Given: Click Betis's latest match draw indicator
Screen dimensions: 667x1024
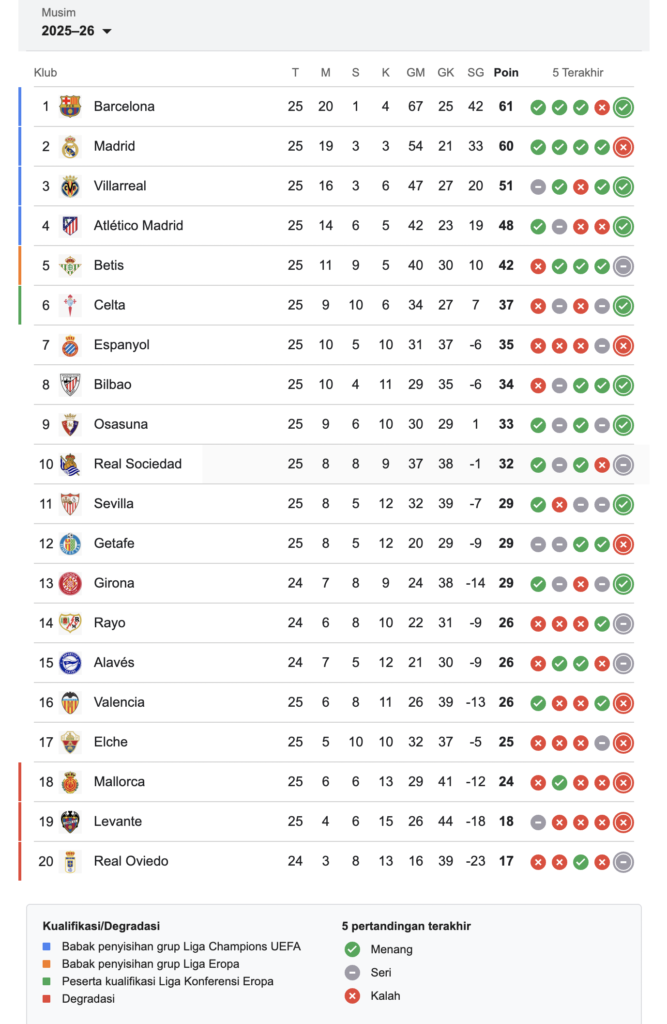Looking at the screenshot, I should point(623,266).
